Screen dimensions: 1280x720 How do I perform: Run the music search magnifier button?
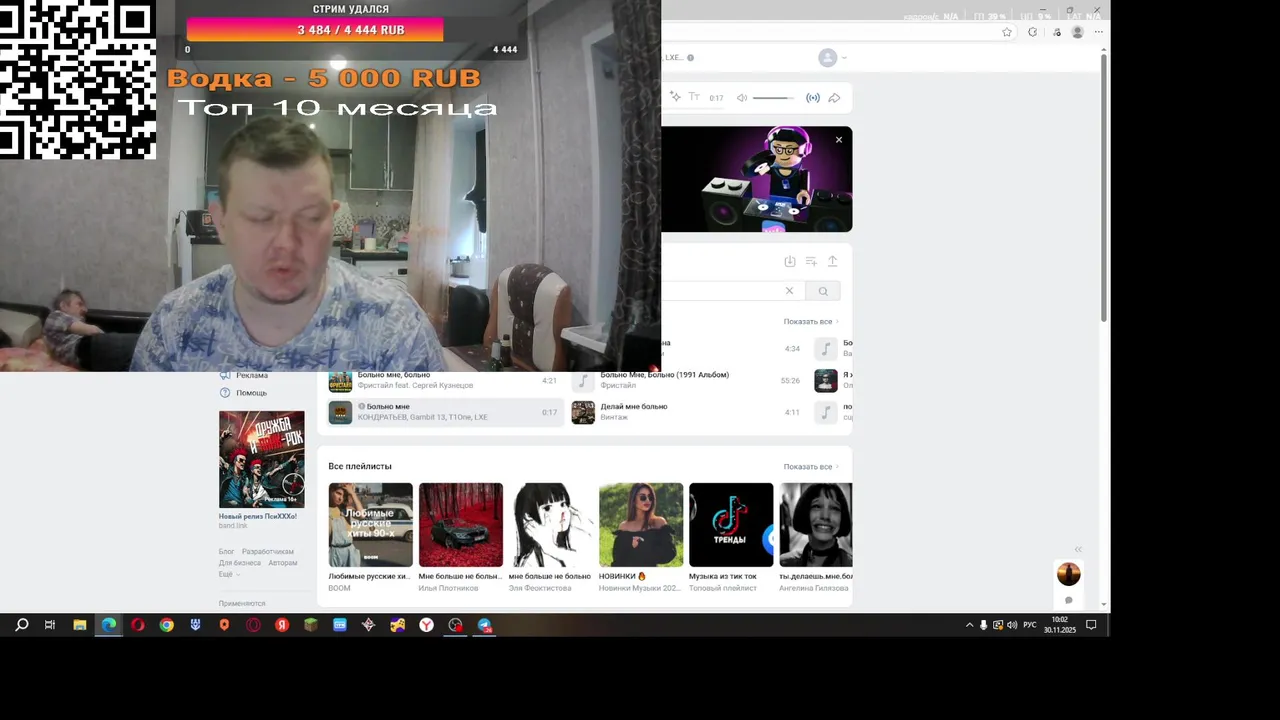pyautogui.click(x=823, y=291)
